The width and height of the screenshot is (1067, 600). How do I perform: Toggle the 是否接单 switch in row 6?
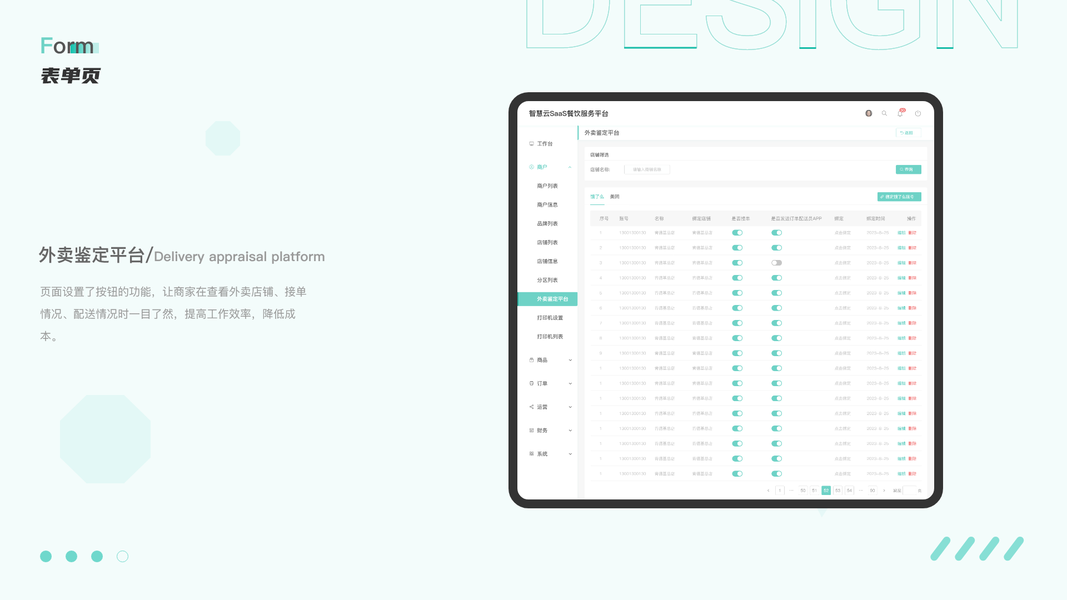tap(737, 308)
